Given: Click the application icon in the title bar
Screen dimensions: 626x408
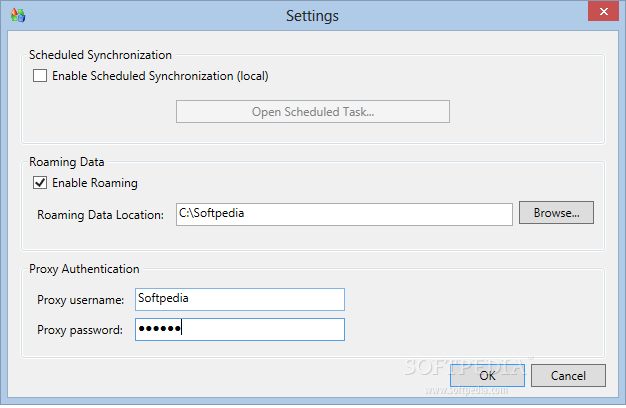Looking at the screenshot, I should [x=18, y=15].
